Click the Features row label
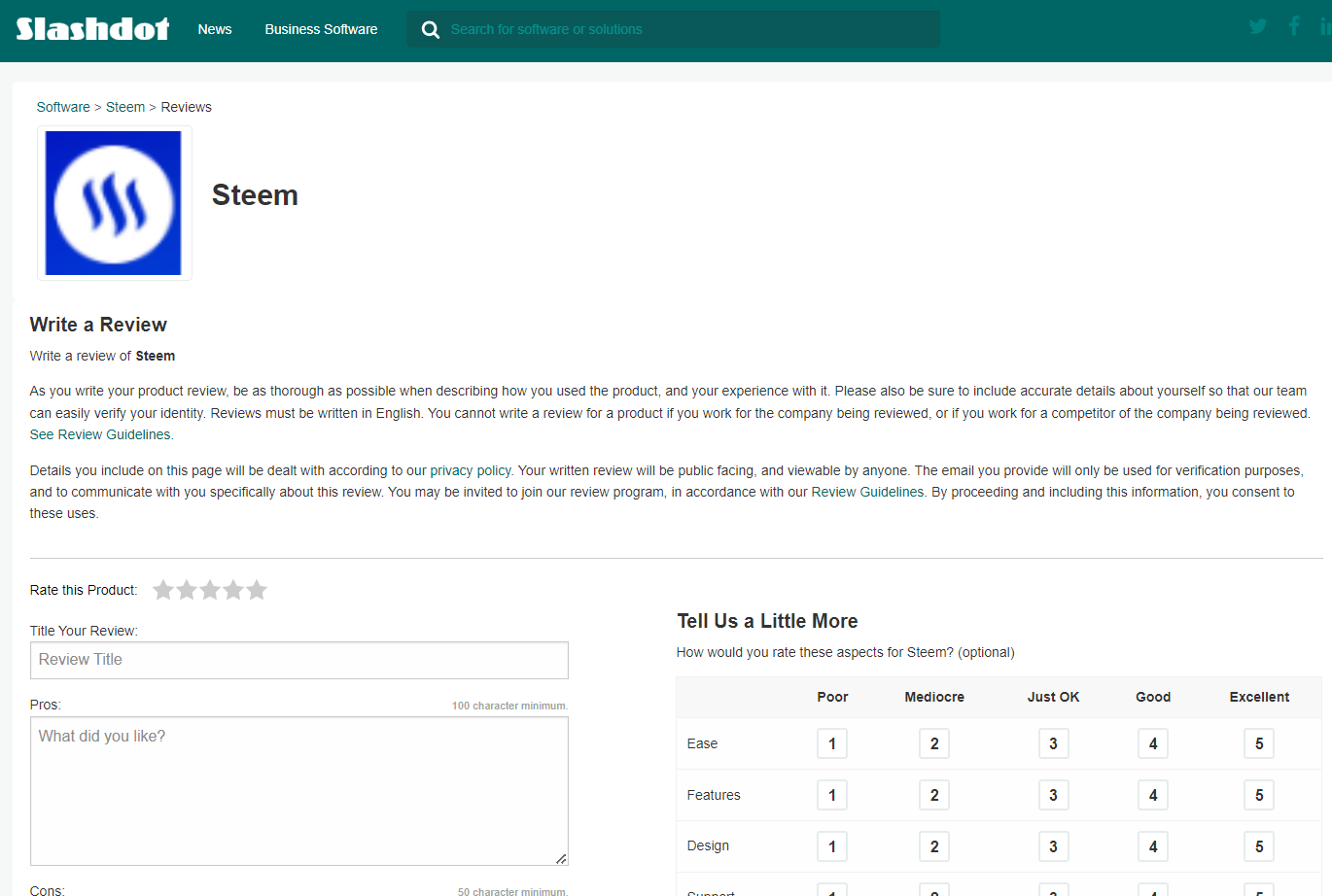The width and height of the screenshot is (1332, 896). click(714, 795)
